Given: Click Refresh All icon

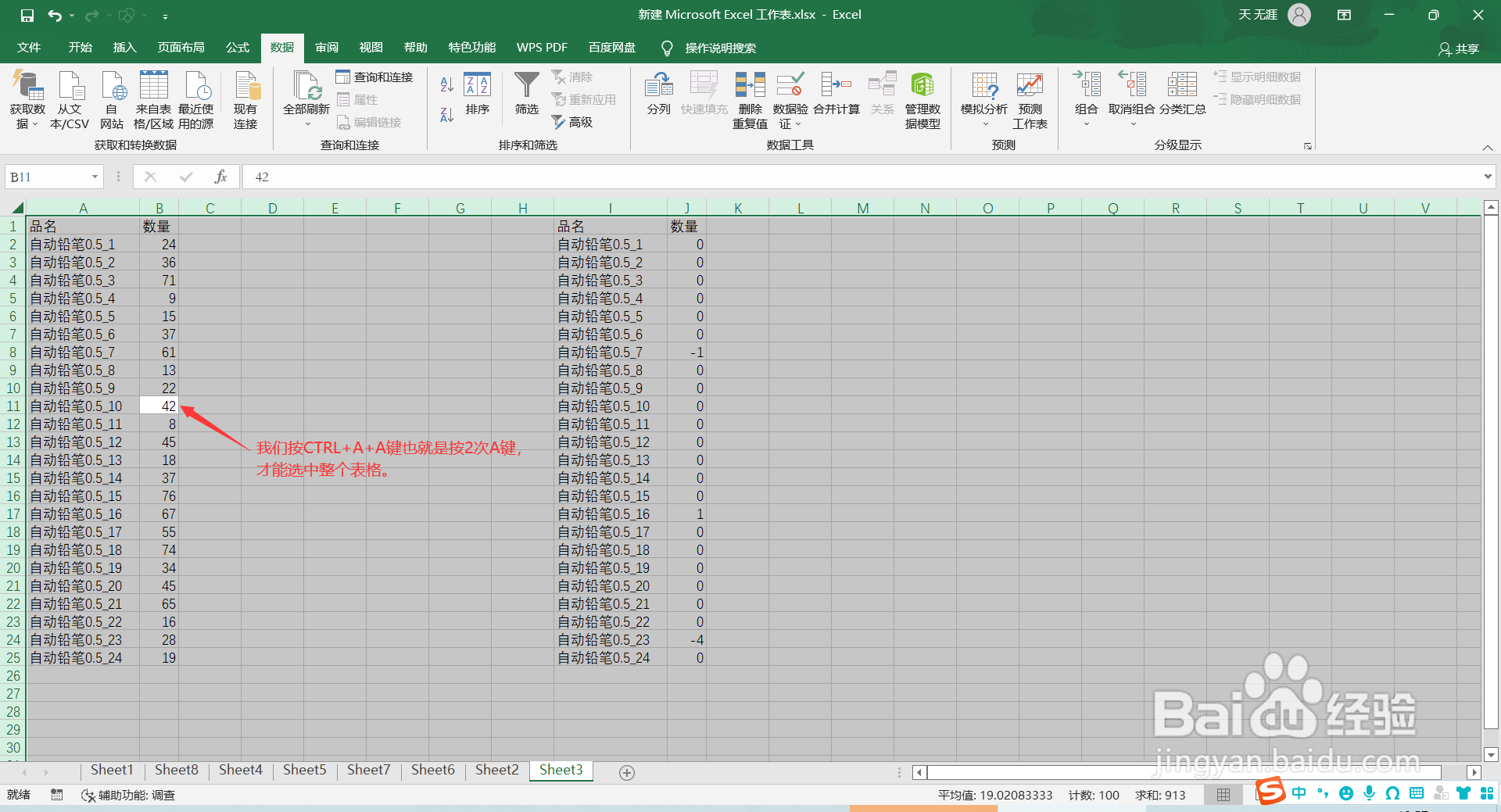Looking at the screenshot, I should (x=306, y=86).
